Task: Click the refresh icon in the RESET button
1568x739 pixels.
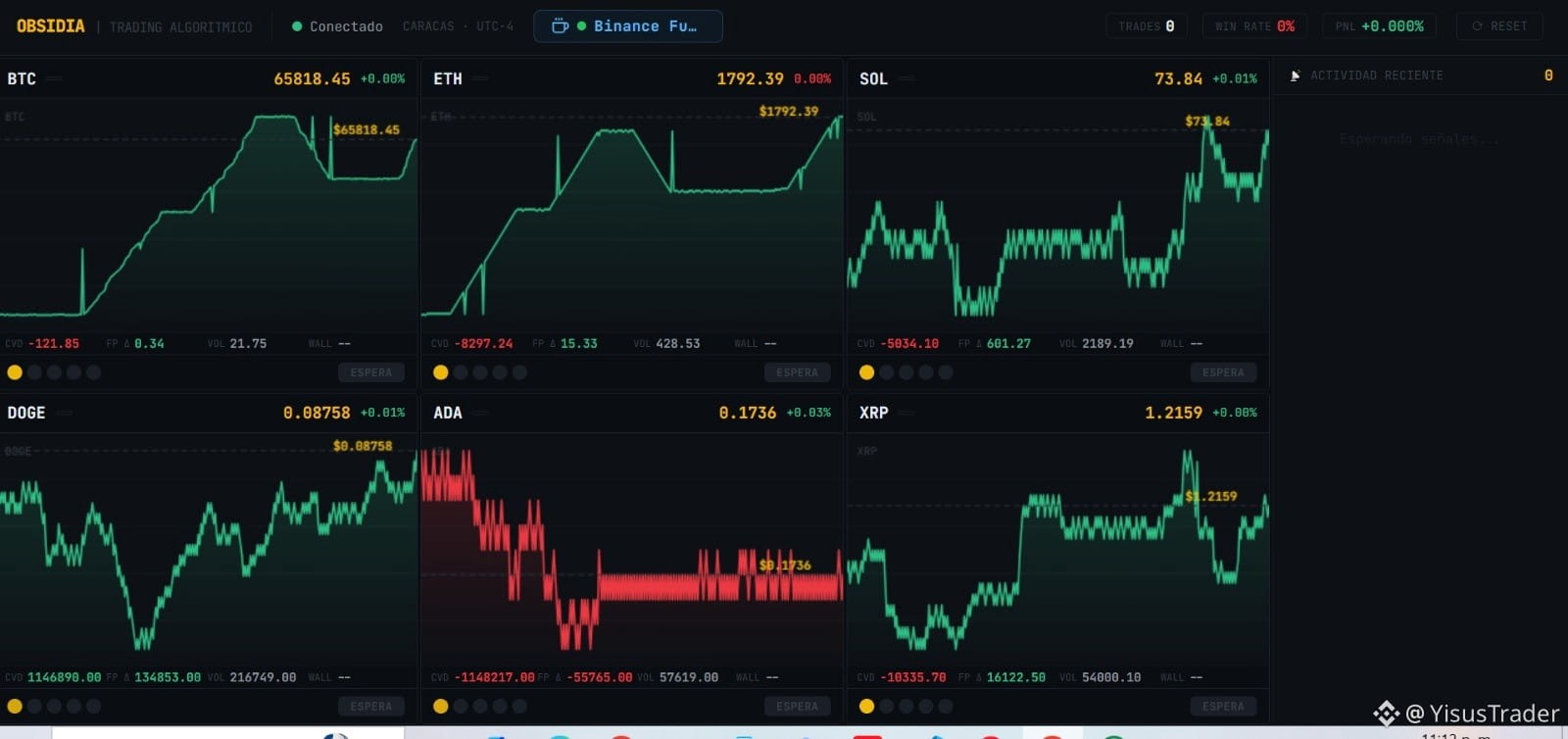Action: pos(1477,26)
